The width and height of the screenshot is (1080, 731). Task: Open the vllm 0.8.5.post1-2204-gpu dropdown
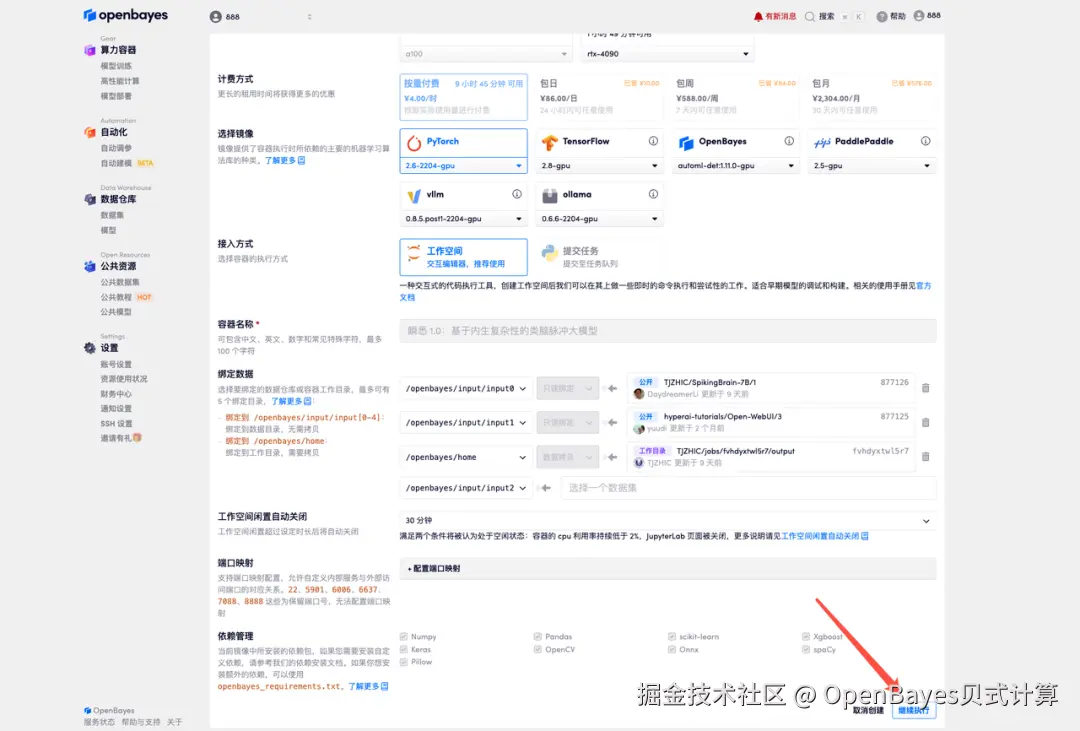(464, 219)
